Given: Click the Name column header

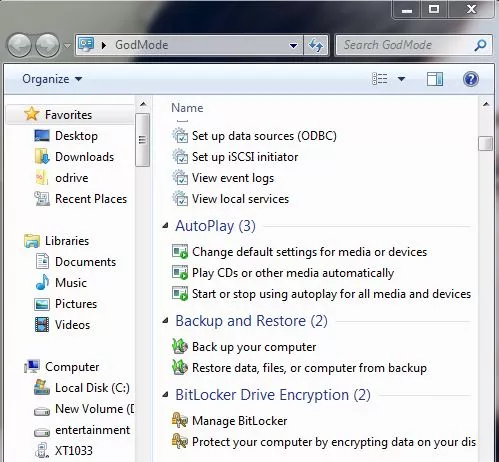Looking at the screenshot, I should coord(187,108).
